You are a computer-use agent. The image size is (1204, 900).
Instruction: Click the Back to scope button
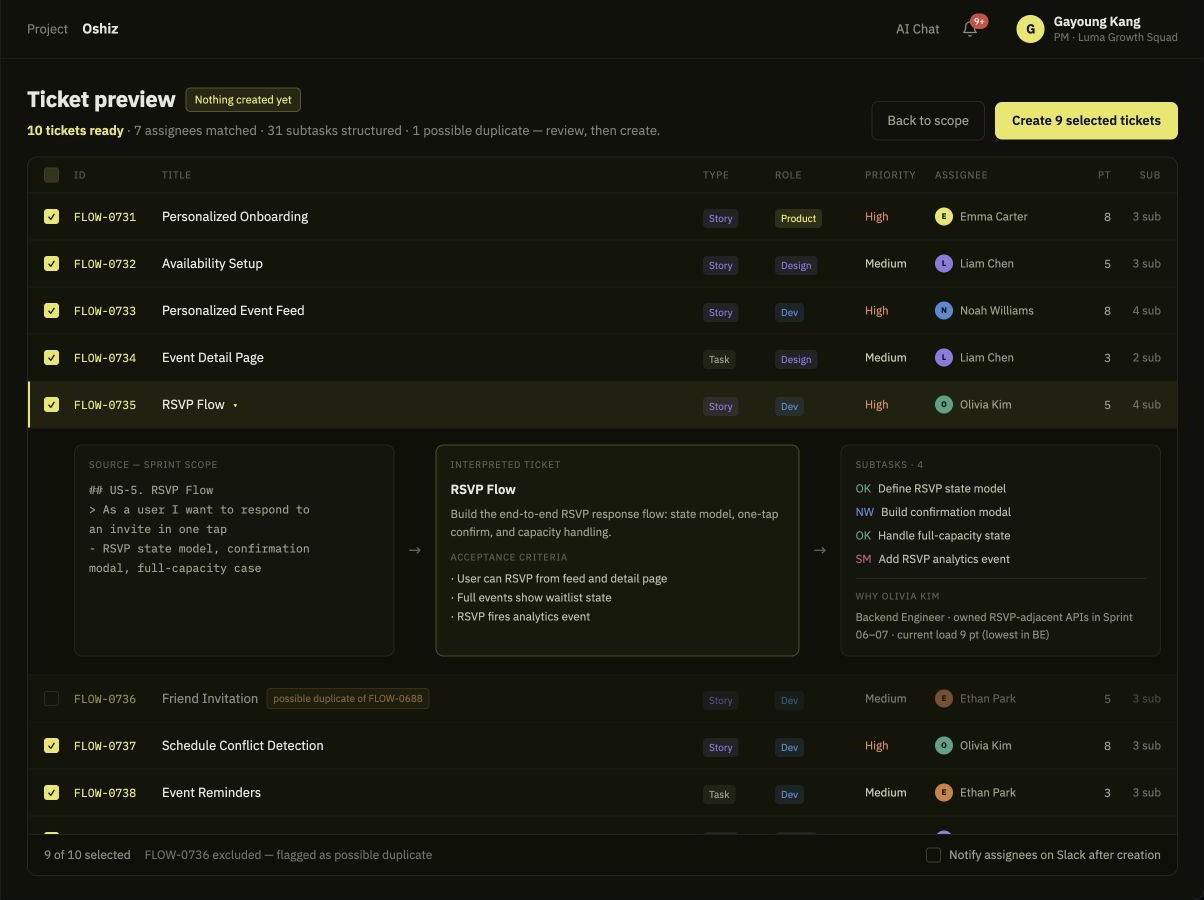click(928, 120)
